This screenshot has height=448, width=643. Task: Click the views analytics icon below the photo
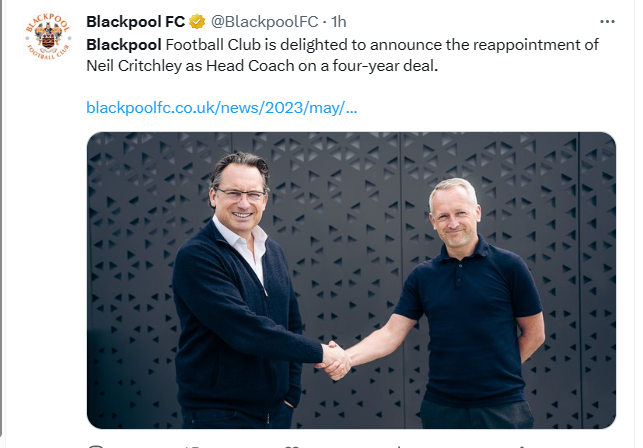[399, 447]
